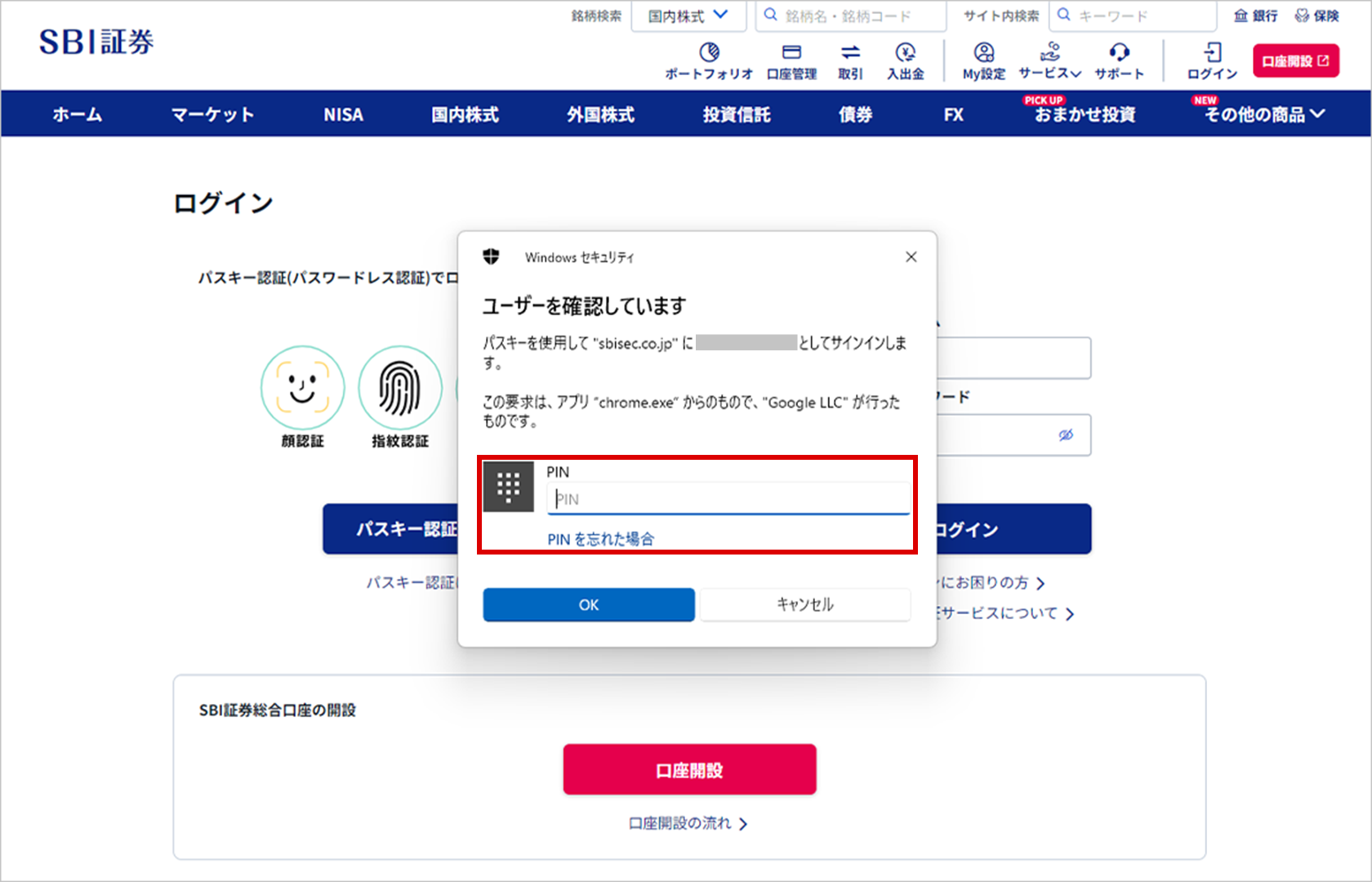Open the Portfolio icon in header
Viewport: 1372px width, 882px height.
(709, 53)
